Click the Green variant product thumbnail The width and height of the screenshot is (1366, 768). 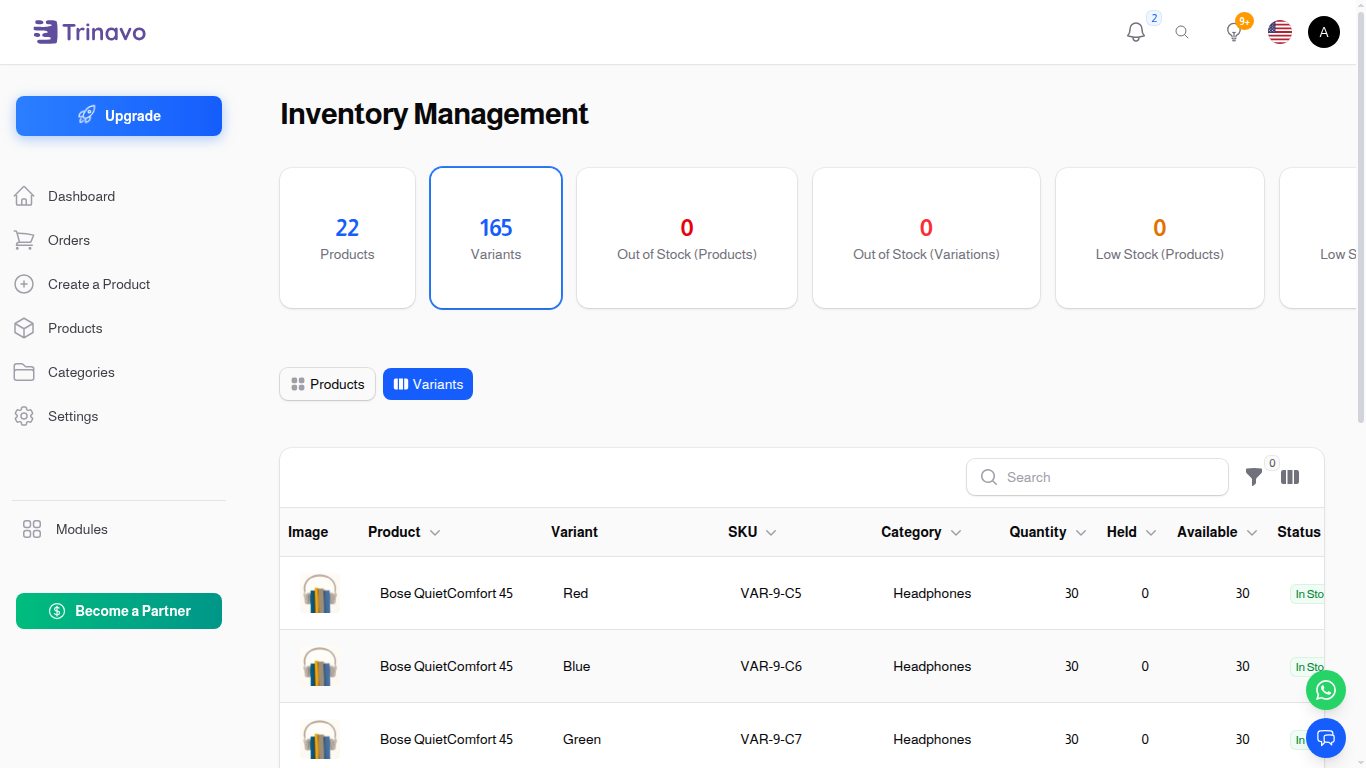click(x=320, y=739)
